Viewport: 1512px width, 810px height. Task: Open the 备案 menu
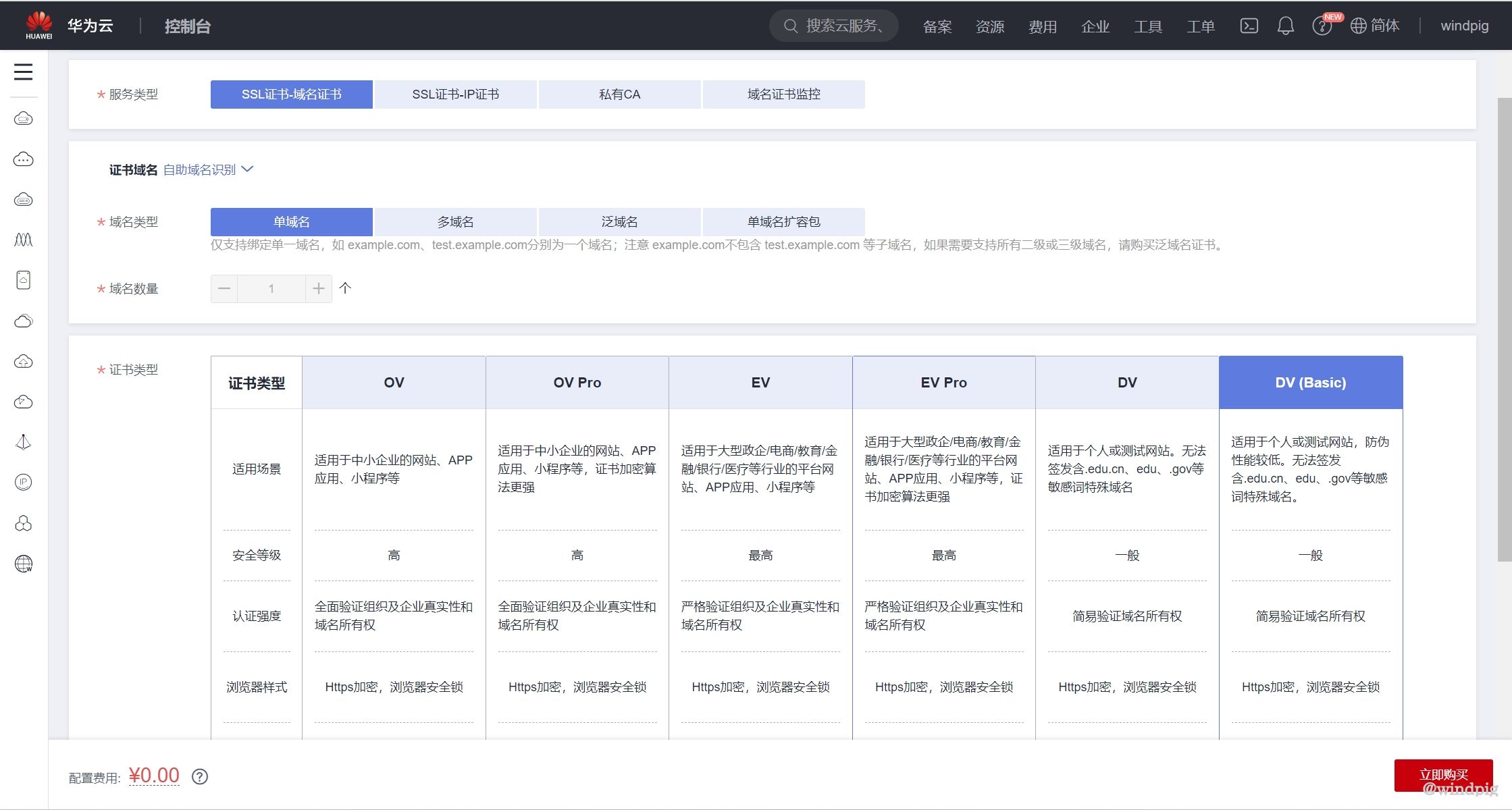click(x=937, y=26)
